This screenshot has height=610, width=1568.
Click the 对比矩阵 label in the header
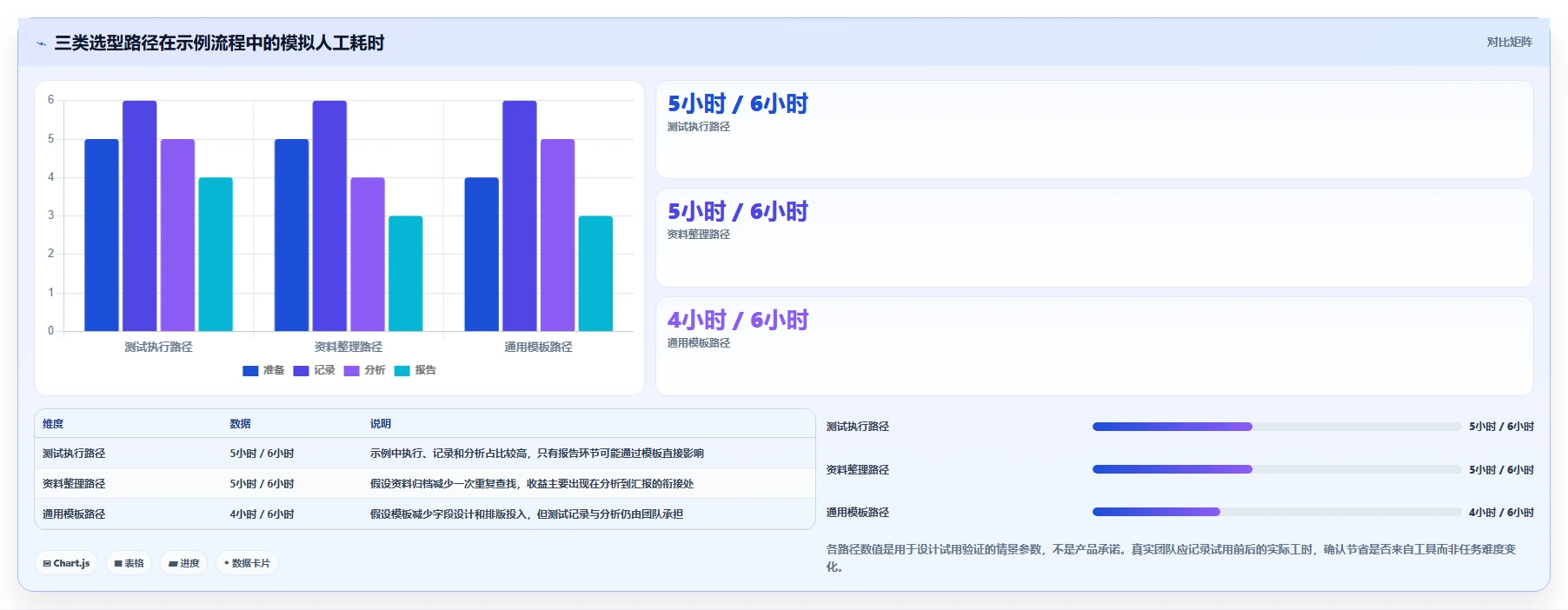1509,42
